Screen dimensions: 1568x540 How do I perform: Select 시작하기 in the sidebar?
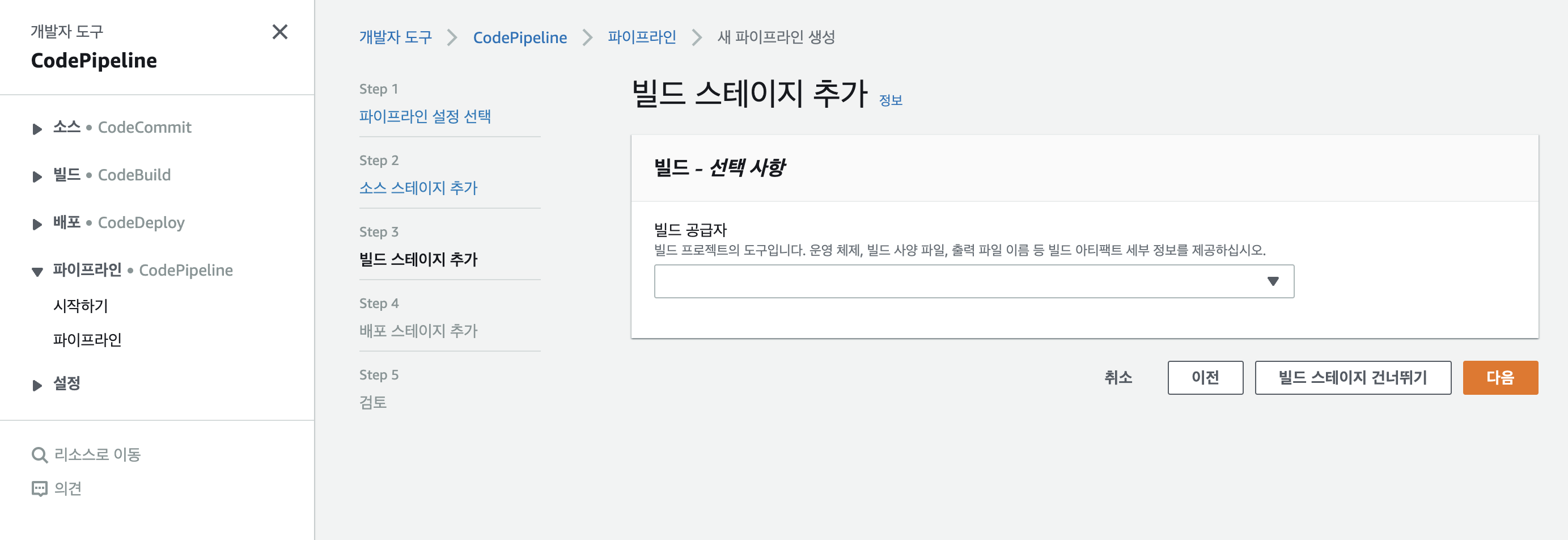[x=80, y=306]
